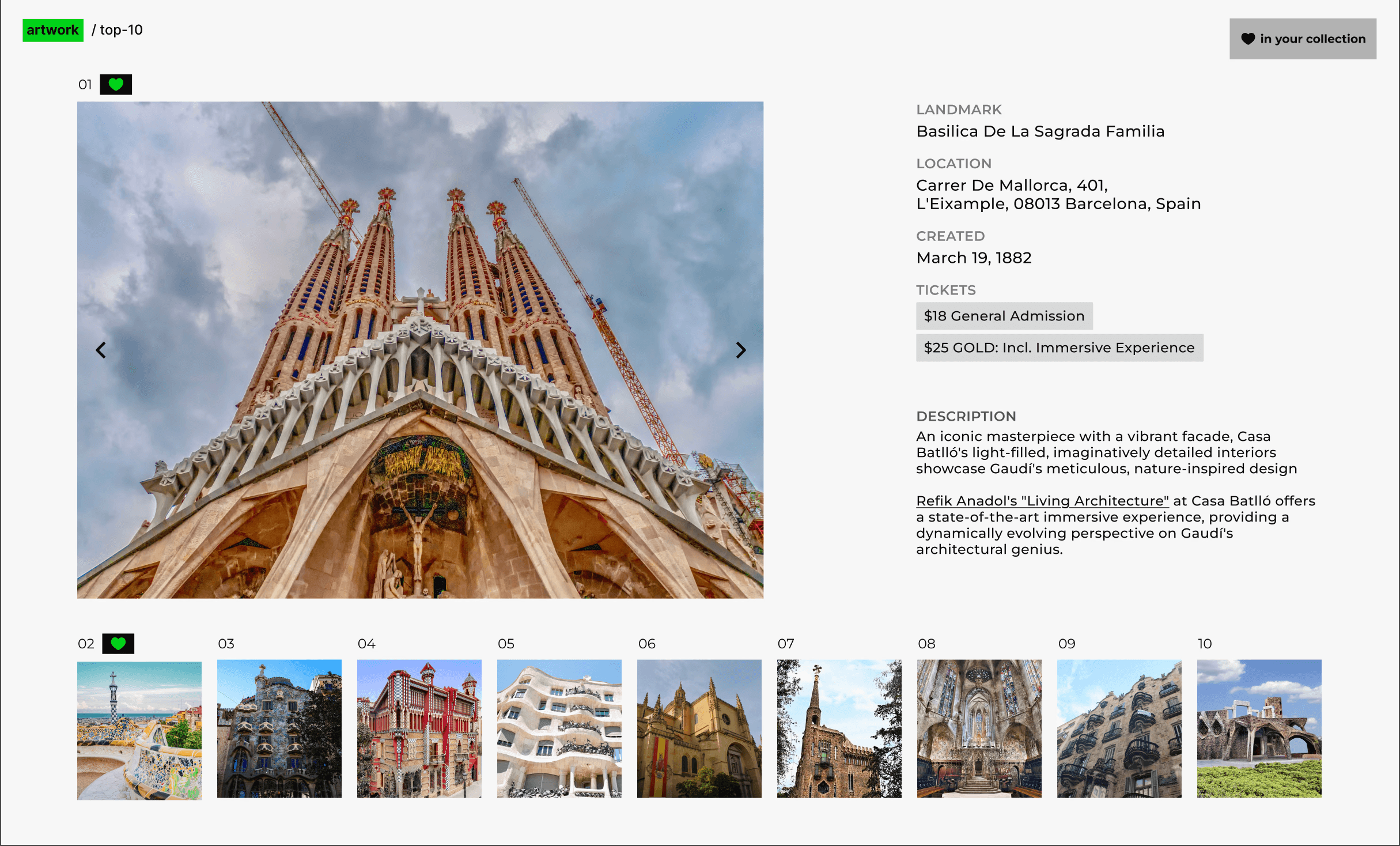Select thumbnail 10 stone crypt ruins
This screenshot has height=846, width=1400.
[x=1259, y=728]
